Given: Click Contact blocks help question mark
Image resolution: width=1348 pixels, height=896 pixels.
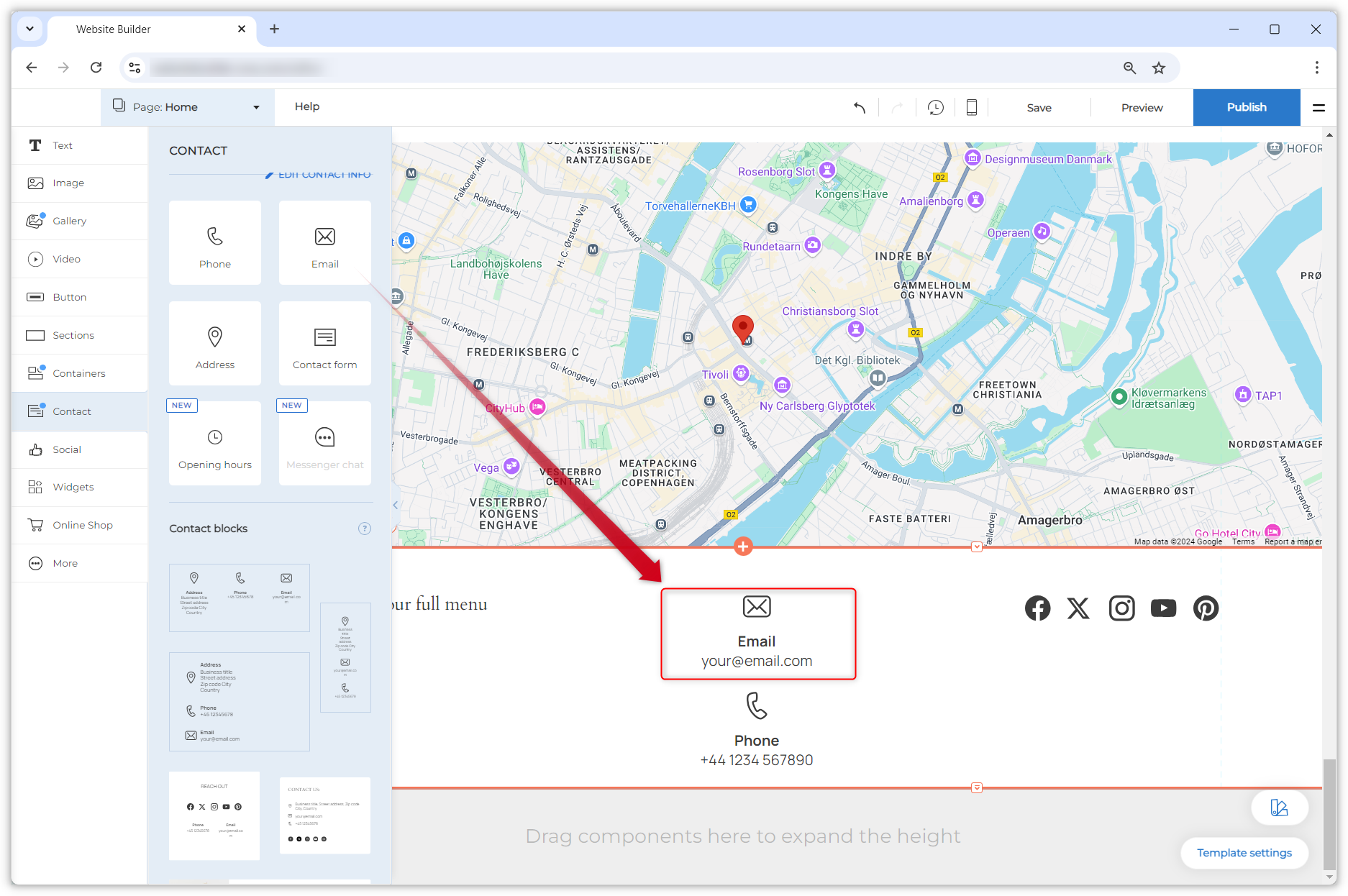Looking at the screenshot, I should click(x=365, y=529).
